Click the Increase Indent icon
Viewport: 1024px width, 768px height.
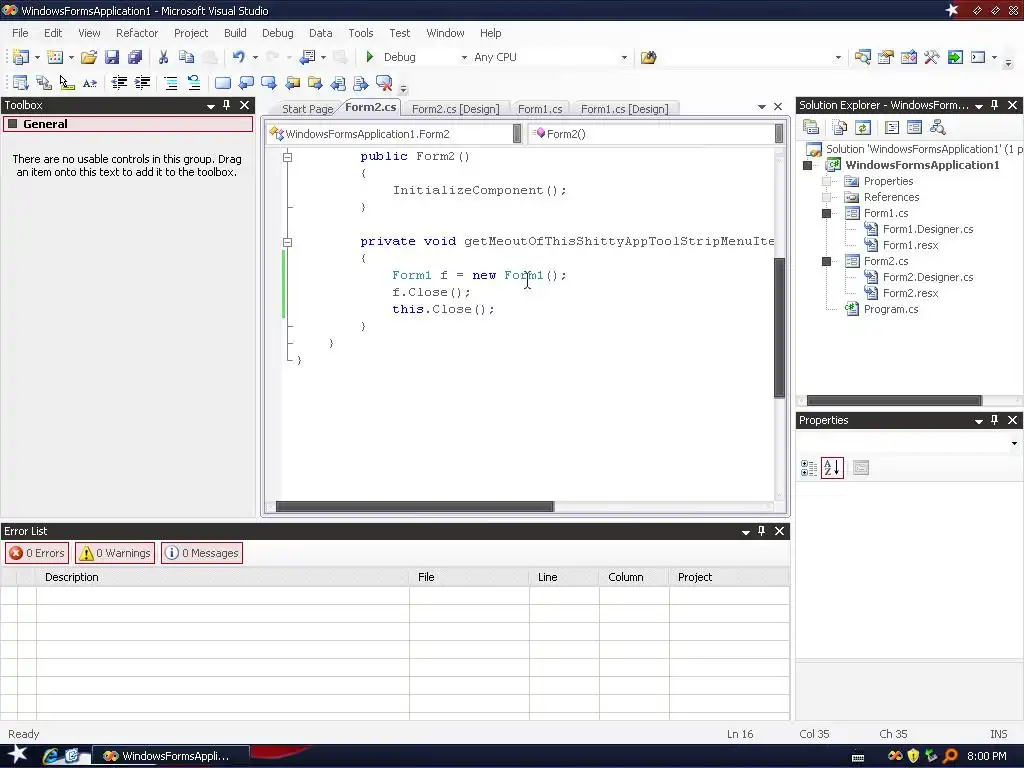[142, 83]
